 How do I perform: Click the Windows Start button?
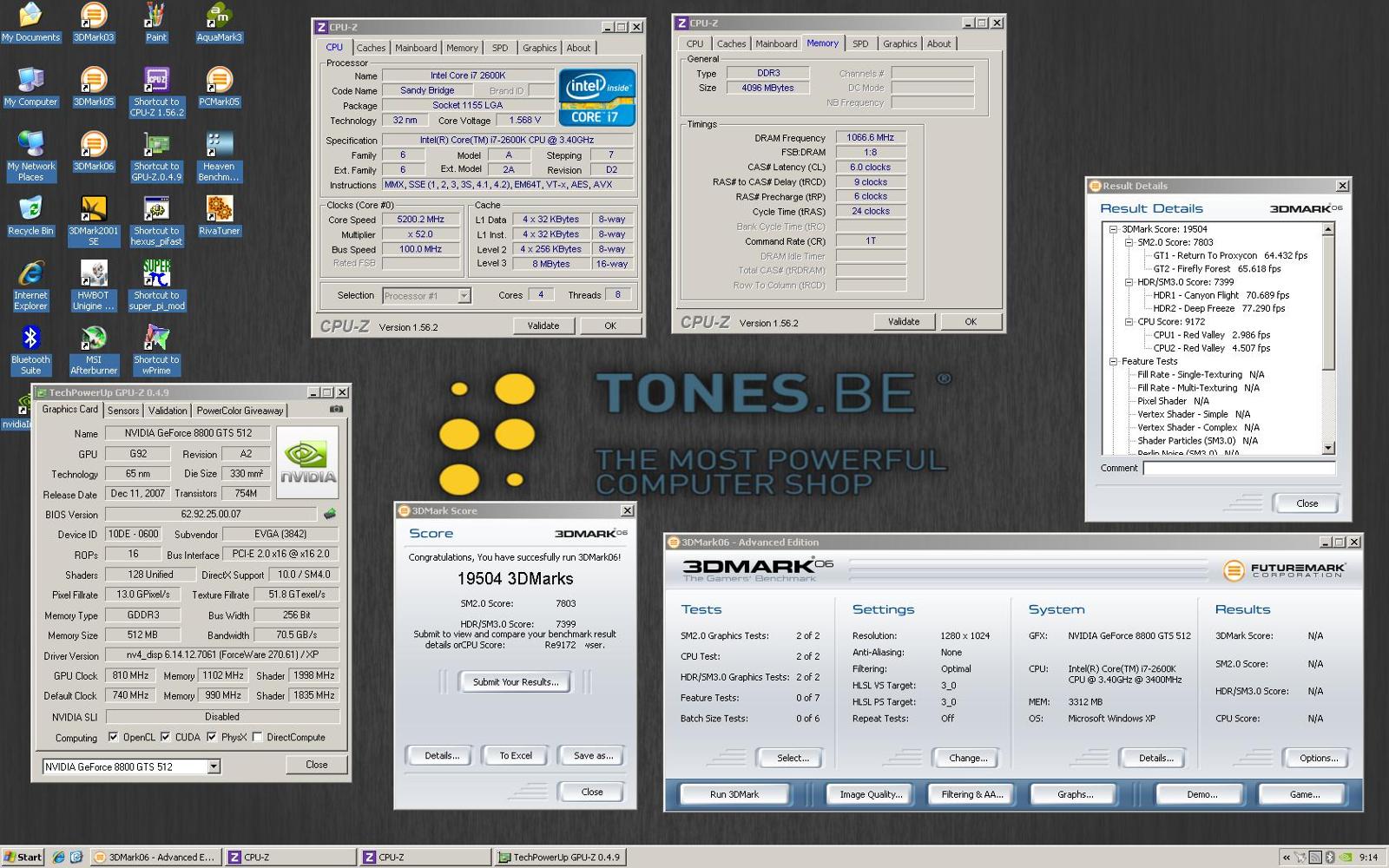pyautogui.click(x=23, y=857)
